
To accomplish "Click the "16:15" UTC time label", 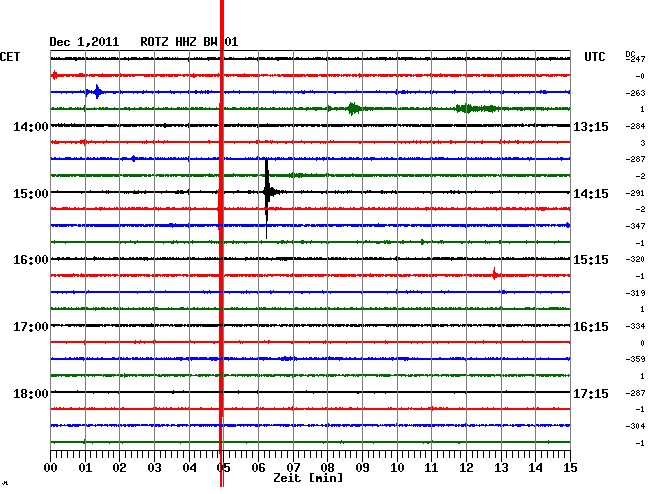I will [x=591, y=327].
